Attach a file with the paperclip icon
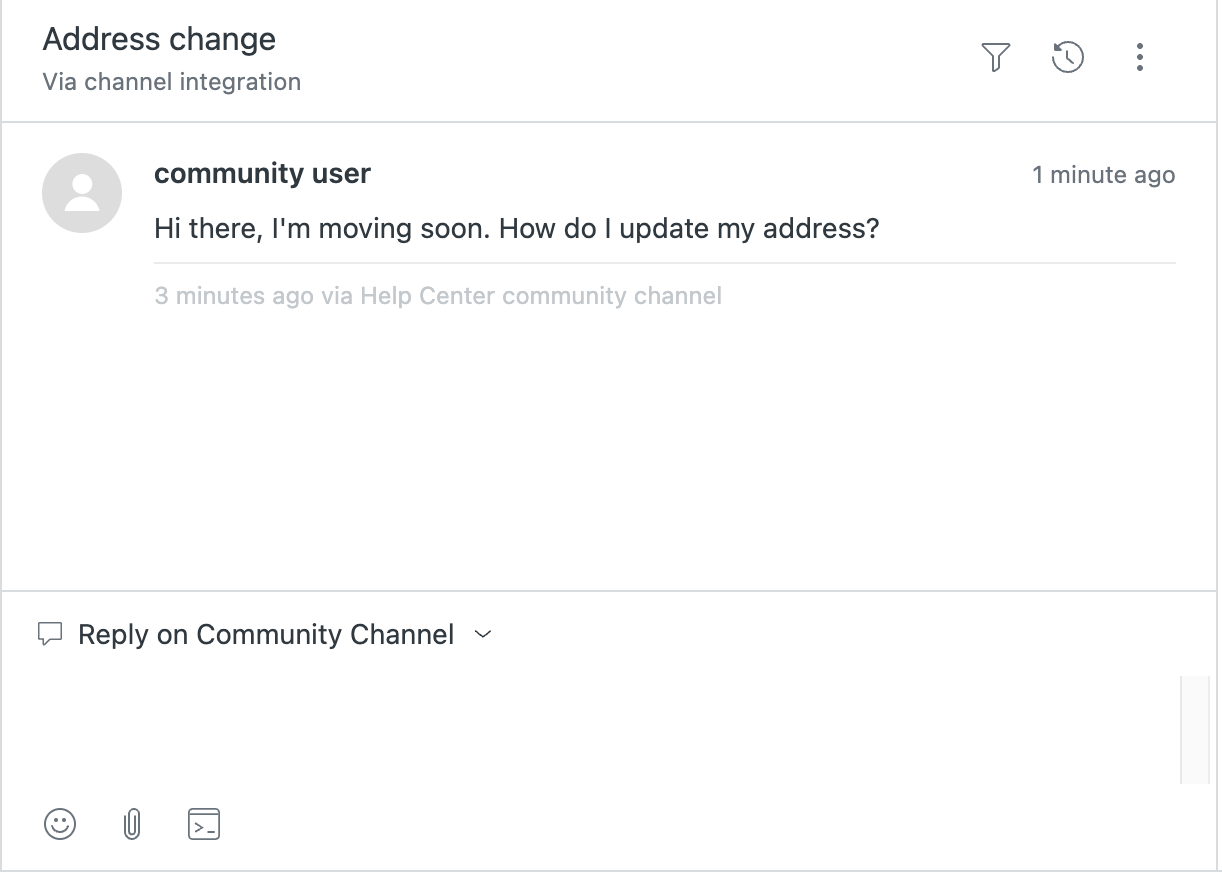 point(132,824)
